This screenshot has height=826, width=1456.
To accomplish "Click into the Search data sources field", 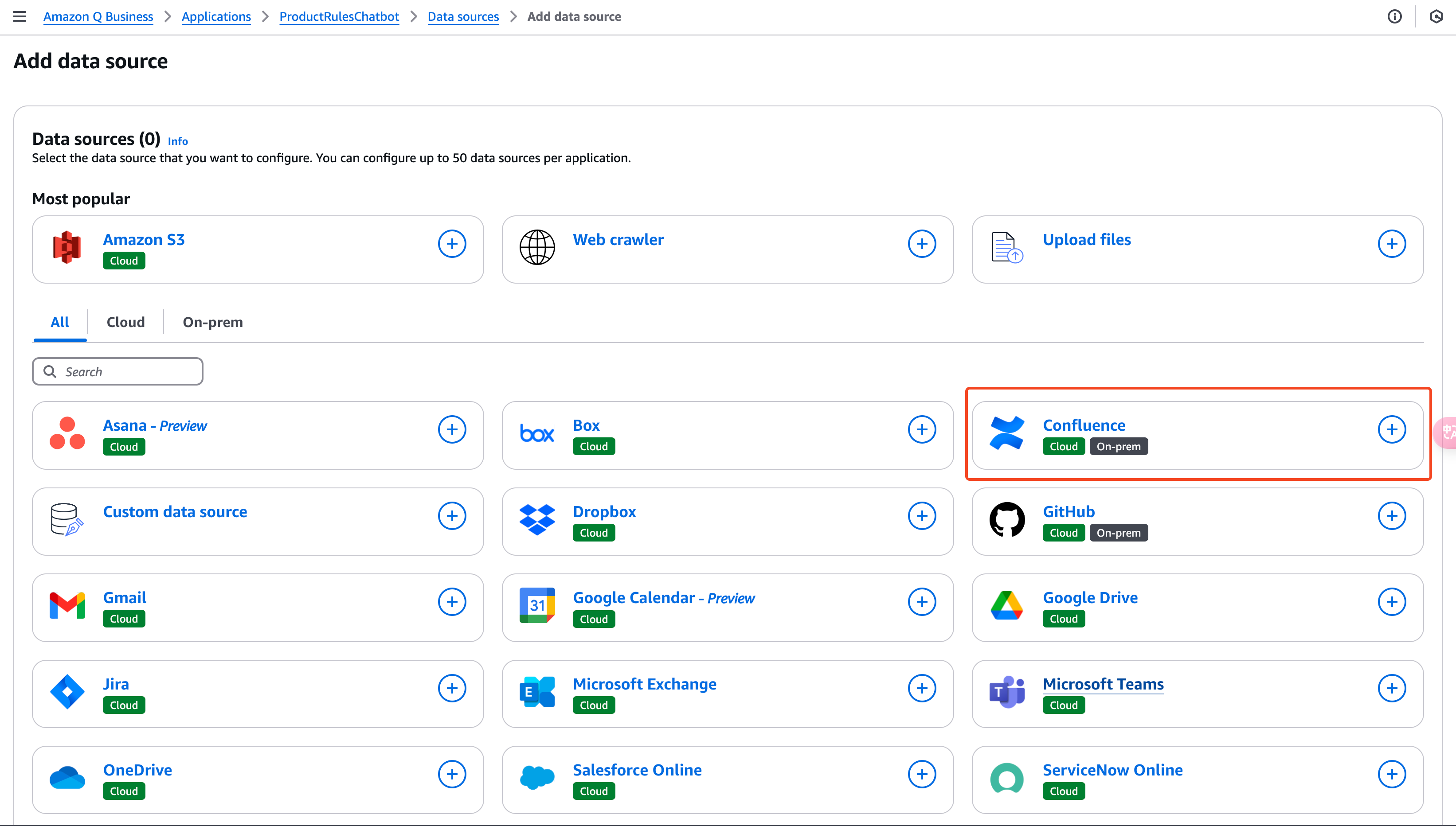I will pos(117,372).
